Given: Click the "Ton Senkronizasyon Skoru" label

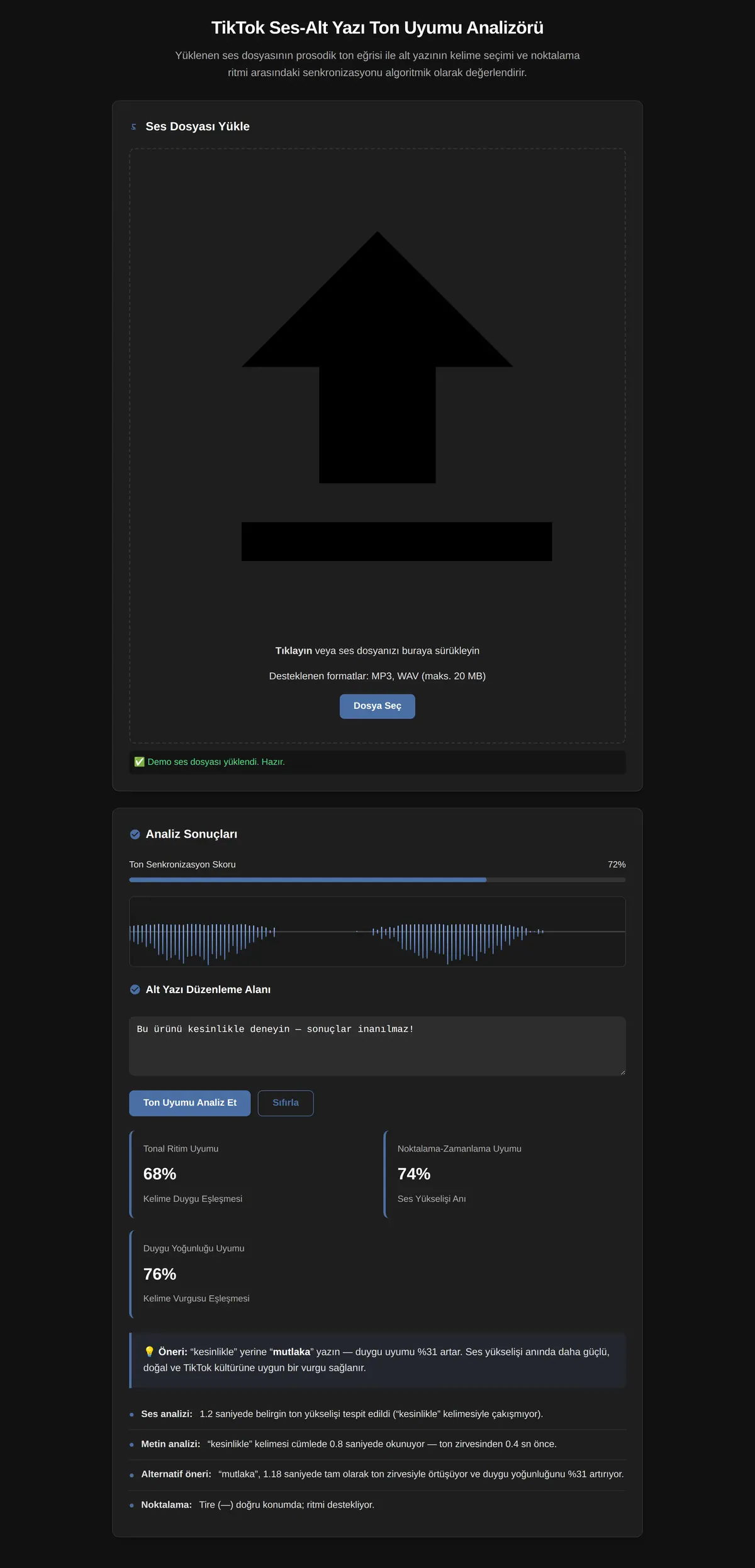Looking at the screenshot, I should pyautogui.click(x=182, y=865).
